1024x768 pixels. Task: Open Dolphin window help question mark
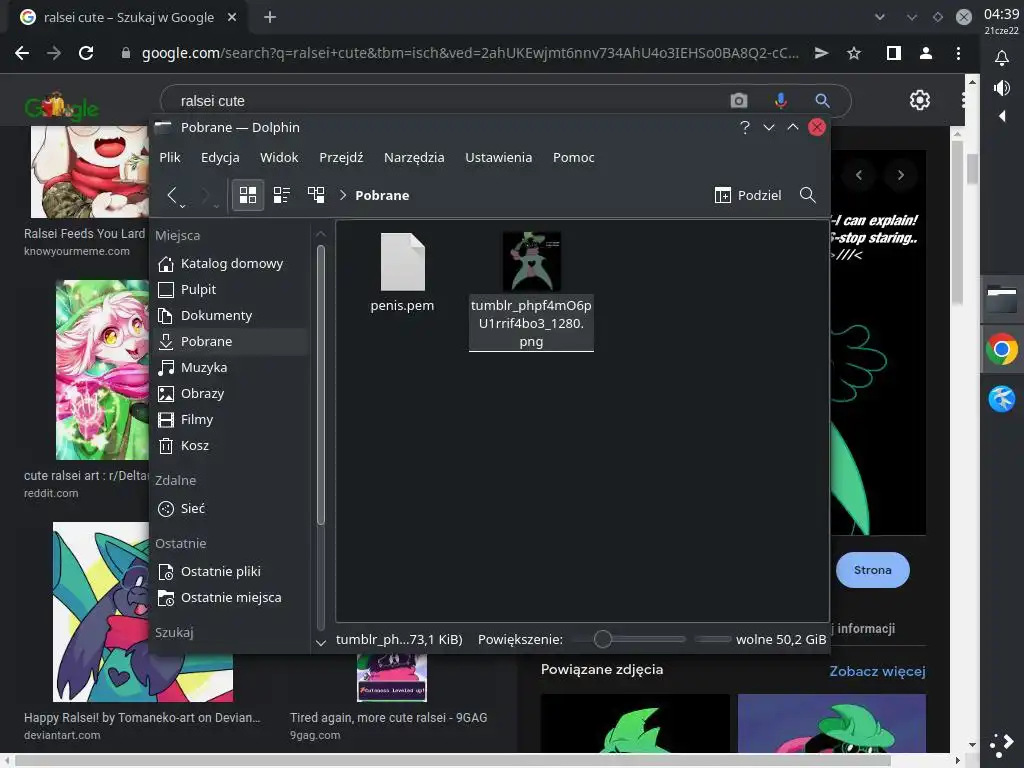click(744, 127)
